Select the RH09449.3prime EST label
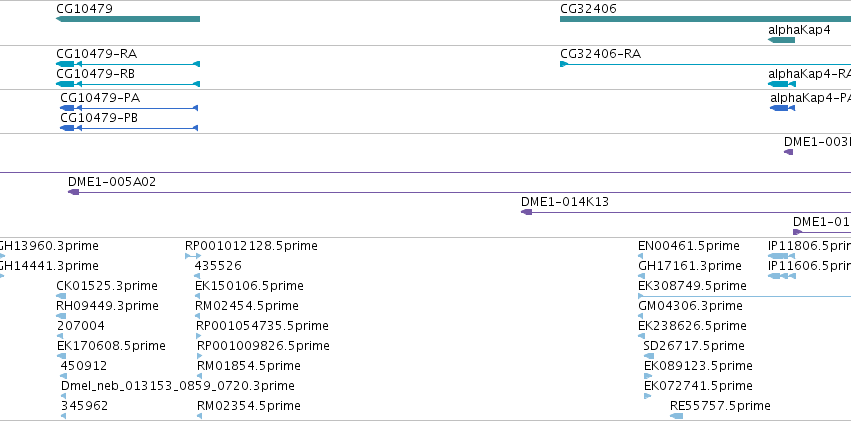851x421 pixels. [x=107, y=306]
